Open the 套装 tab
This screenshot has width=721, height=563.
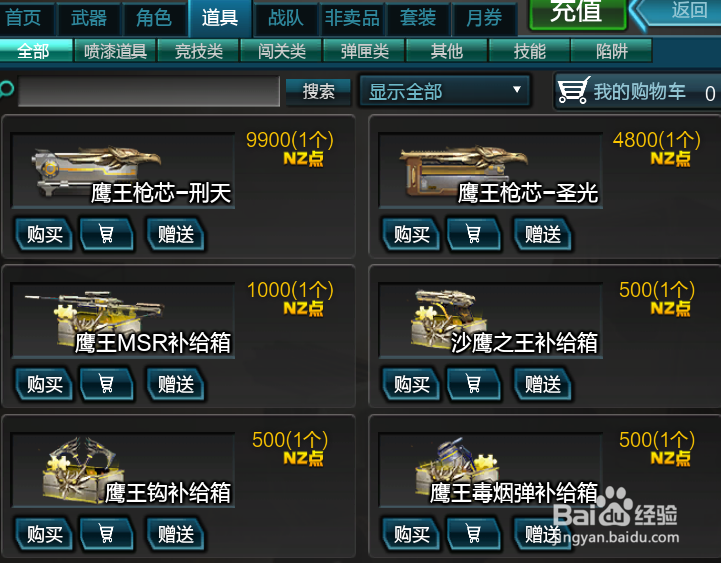(x=418, y=18)
